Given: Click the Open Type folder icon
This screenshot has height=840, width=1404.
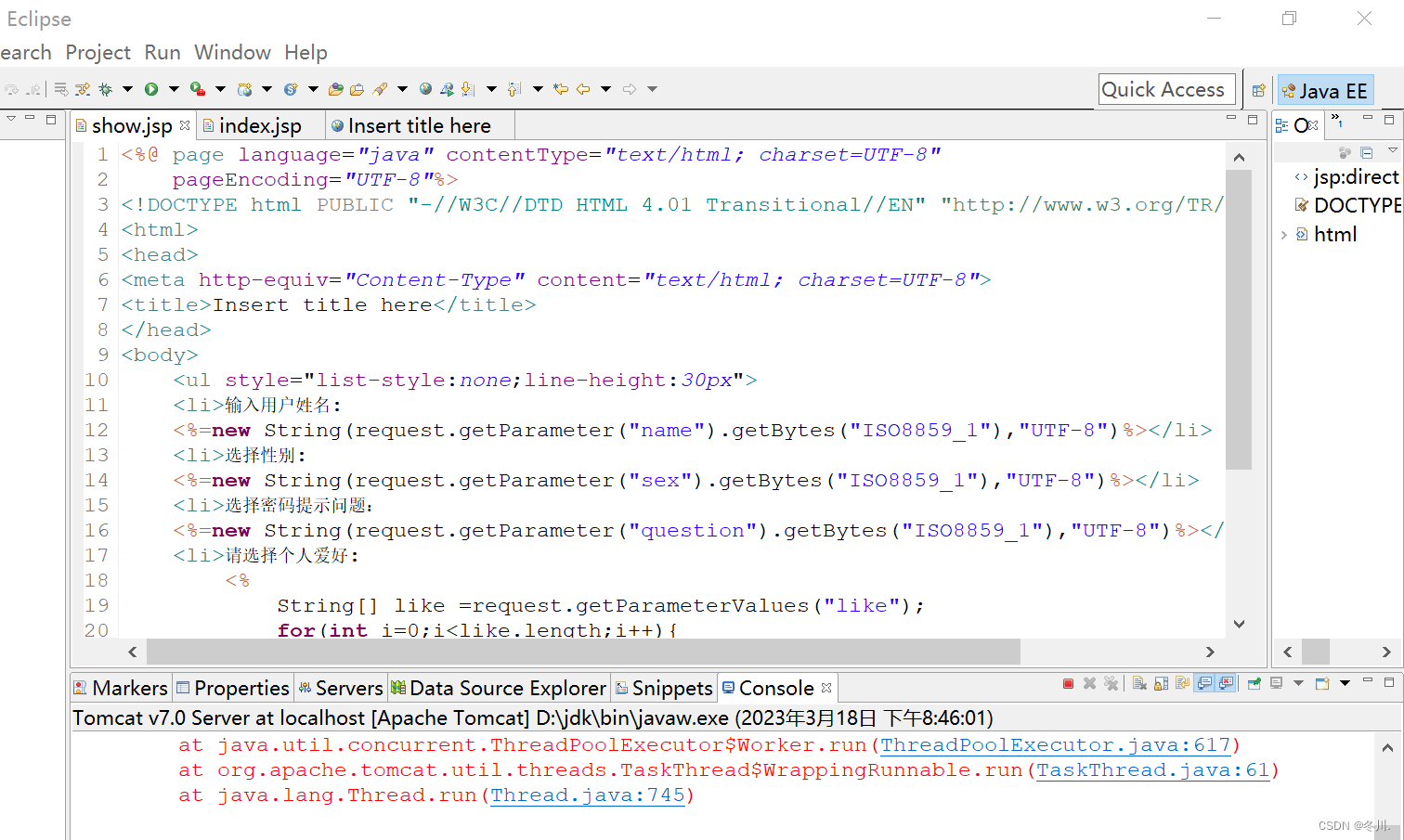Looking at the screenshot, I should (335, 89).
